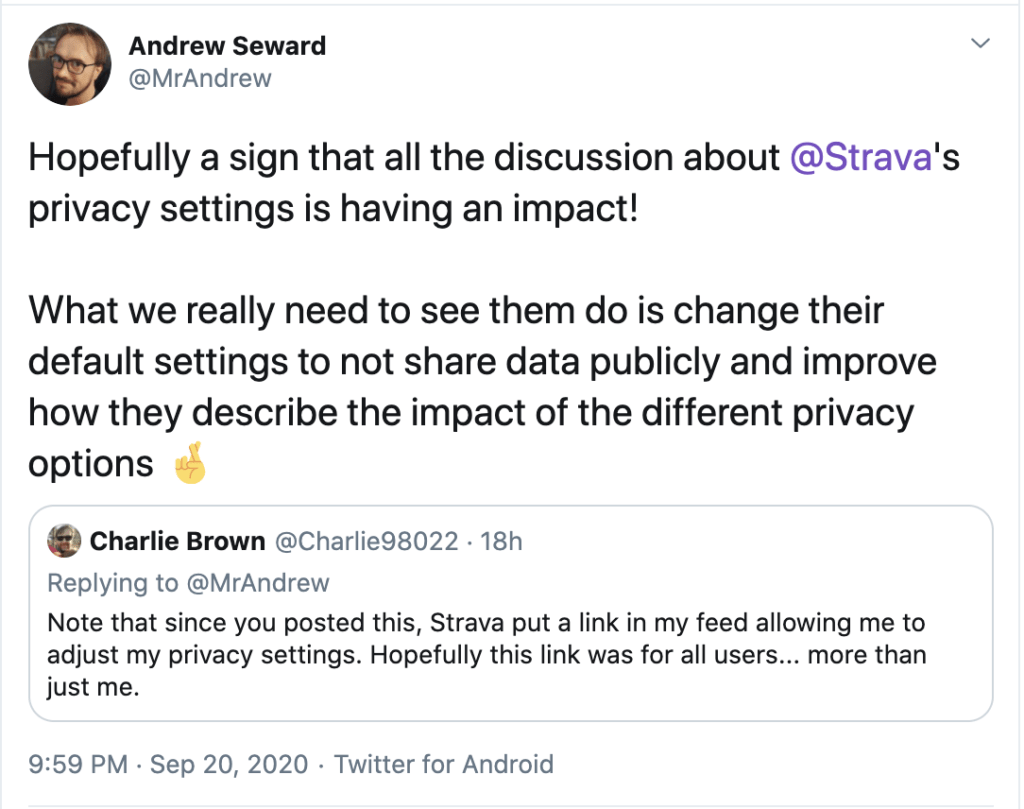Click the 18h timestamp on quoted tweet
Screen dimensions: 1024x809
[501, 542]
